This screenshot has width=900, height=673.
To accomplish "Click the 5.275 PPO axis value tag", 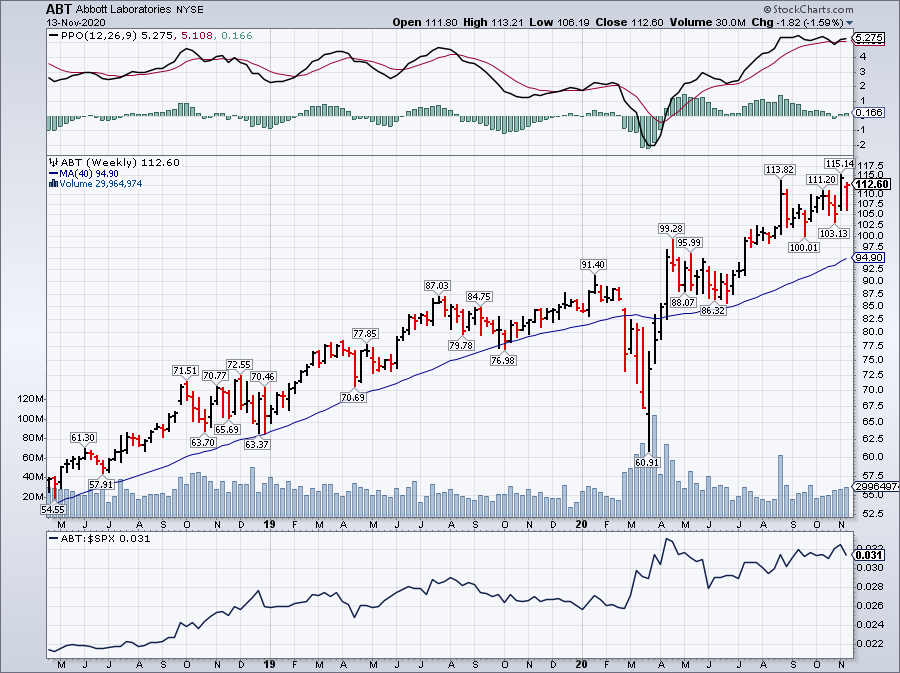I will click(868, 38).
